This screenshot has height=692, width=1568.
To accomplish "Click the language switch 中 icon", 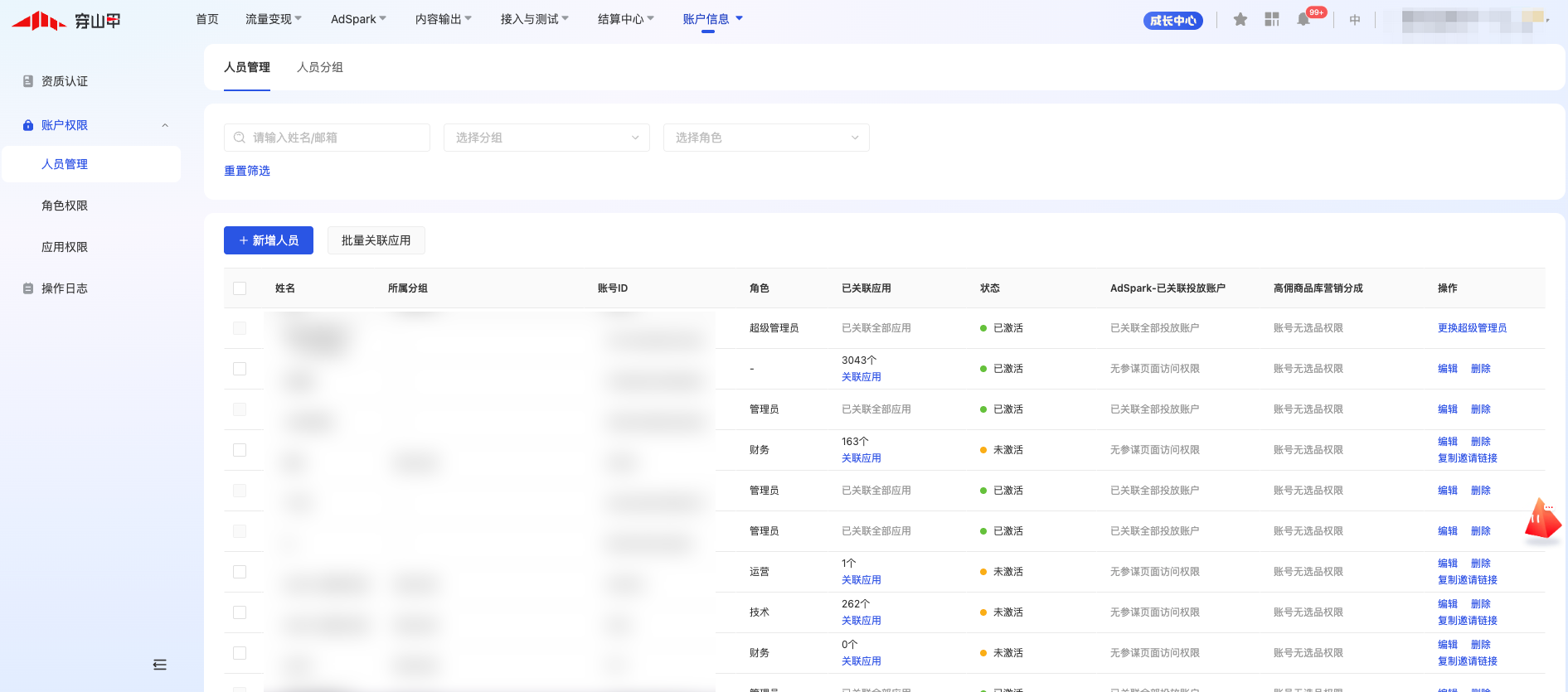I will [x=1354, y=20].
